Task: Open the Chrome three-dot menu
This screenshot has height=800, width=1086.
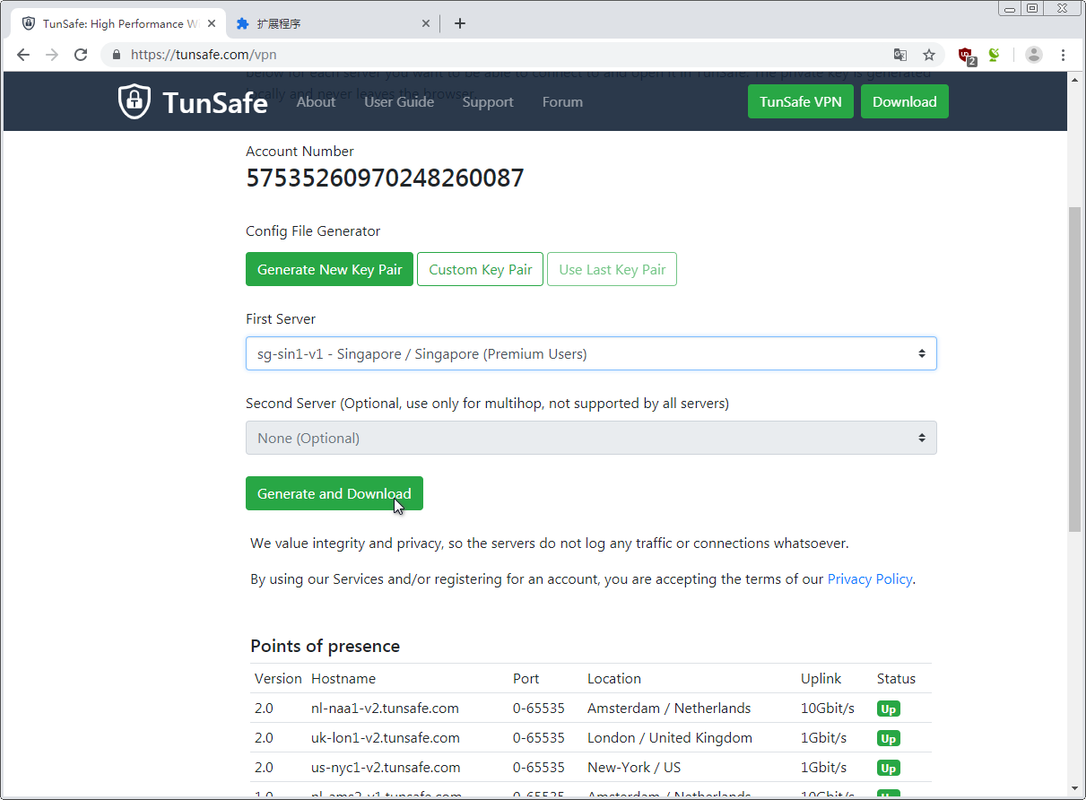Action: [1063, 55]
